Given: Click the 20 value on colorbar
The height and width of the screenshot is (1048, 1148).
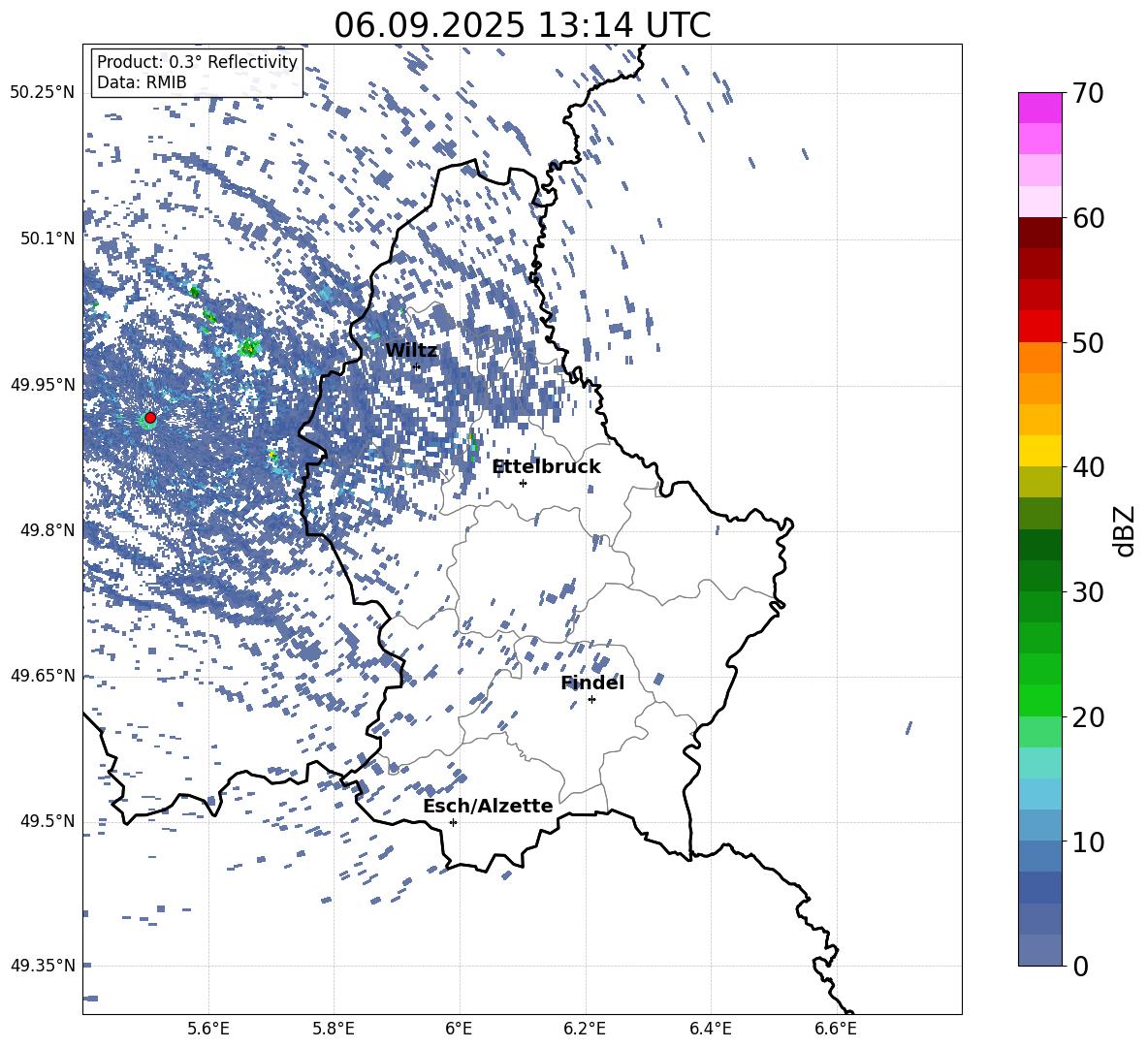Looking at the screenshot, I should tap(1089, 717).
